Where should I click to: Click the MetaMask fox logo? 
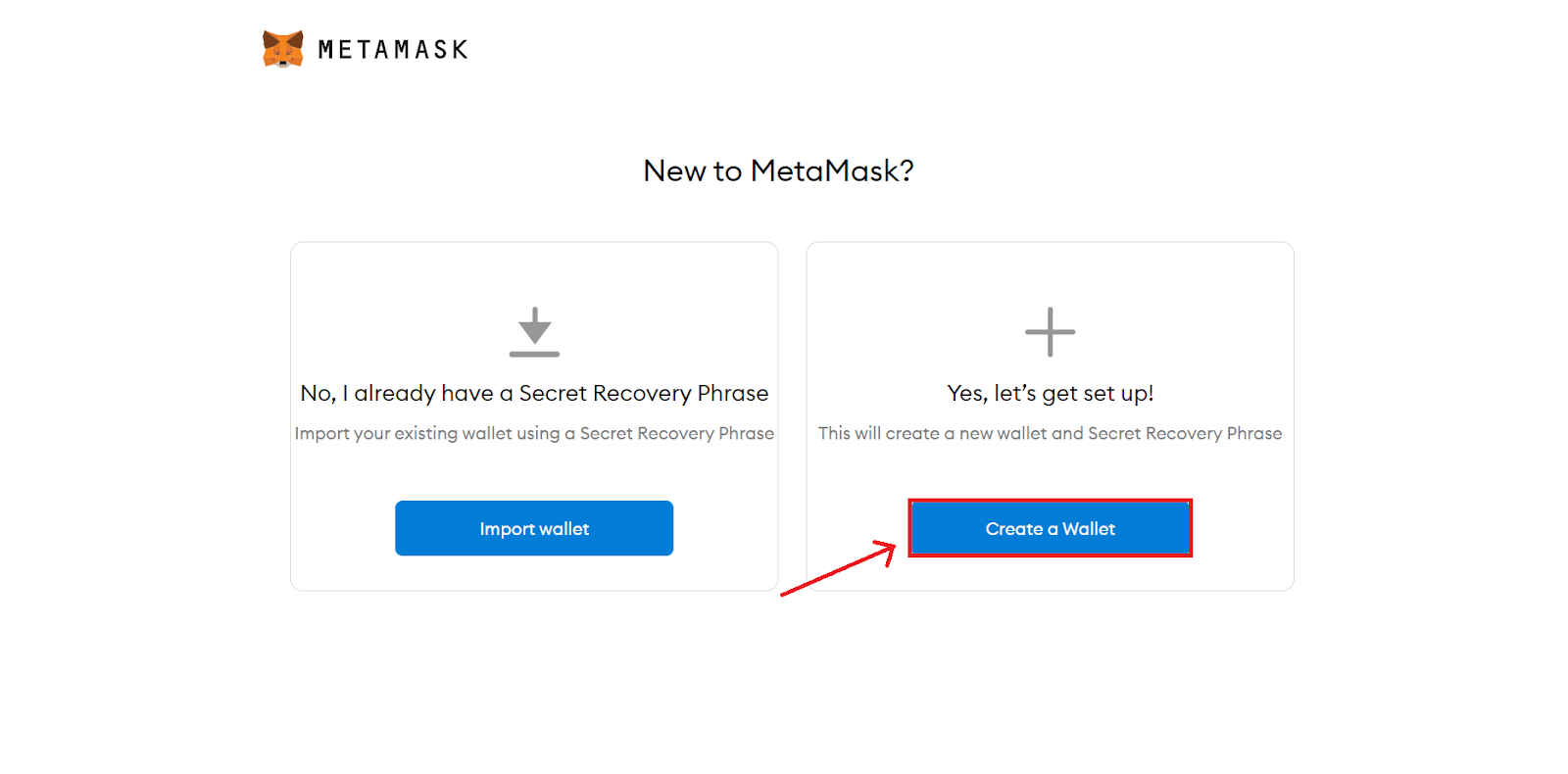(283, 49)
